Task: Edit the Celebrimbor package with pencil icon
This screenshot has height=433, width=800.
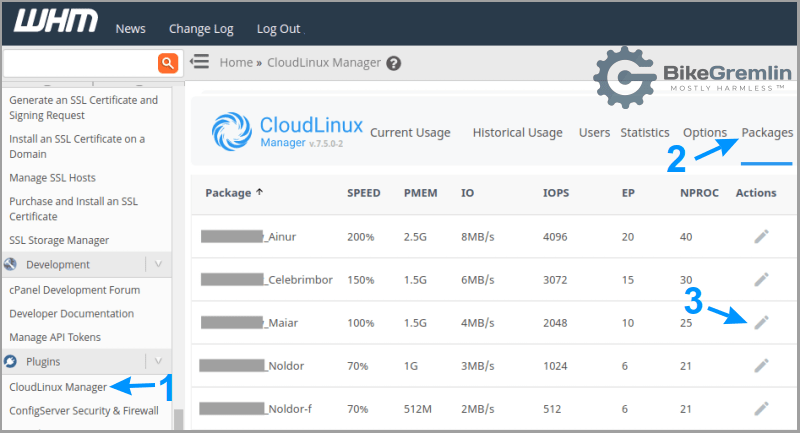Action: click(x=761, y=279)
